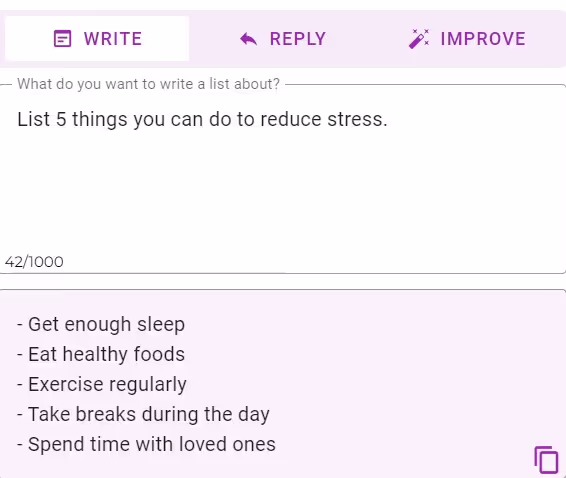Switch to the REPLY tab
The image size is (566, 478).
[283, 38]
